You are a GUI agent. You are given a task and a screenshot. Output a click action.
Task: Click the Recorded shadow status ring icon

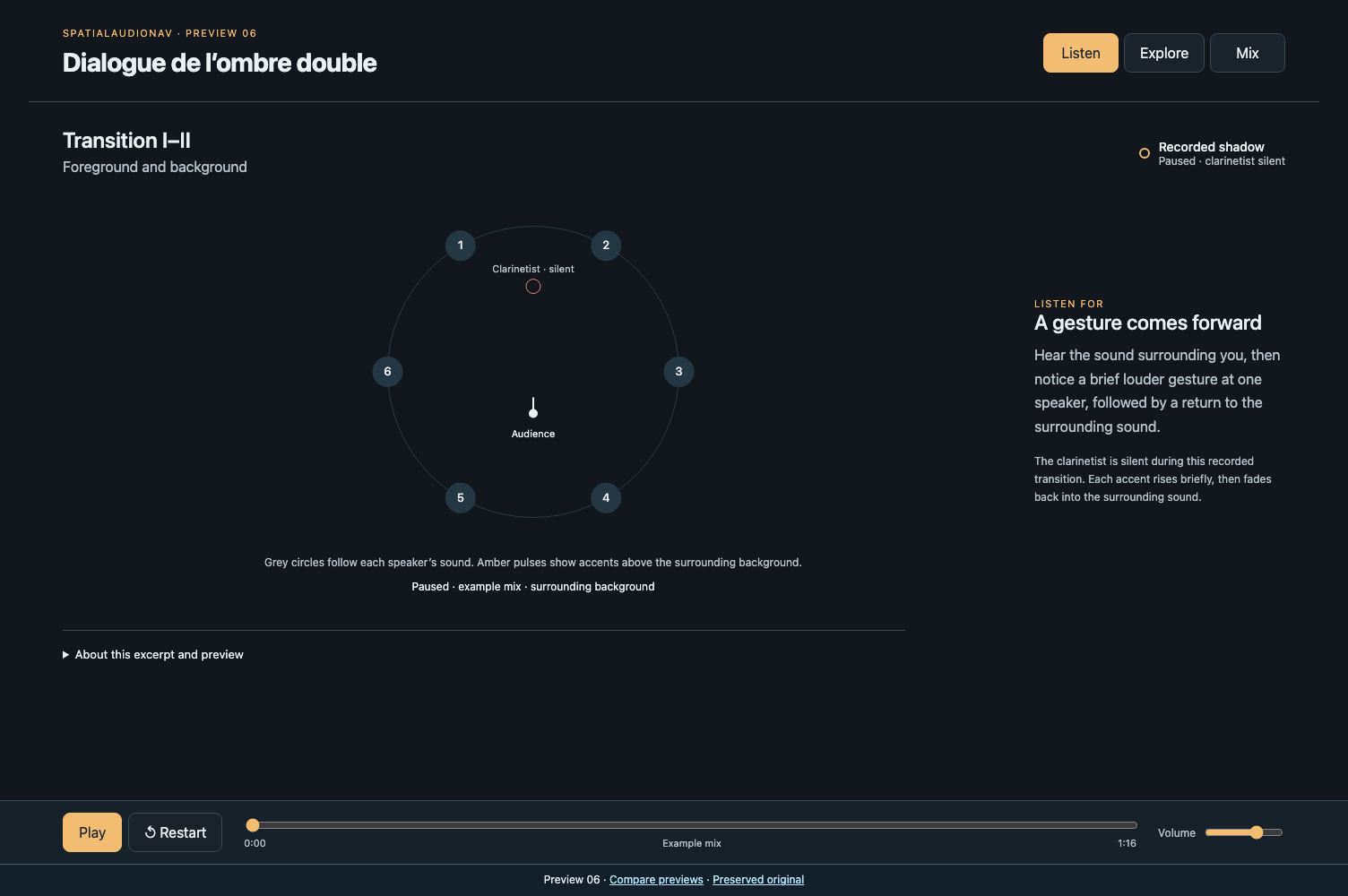[1145, 153]
